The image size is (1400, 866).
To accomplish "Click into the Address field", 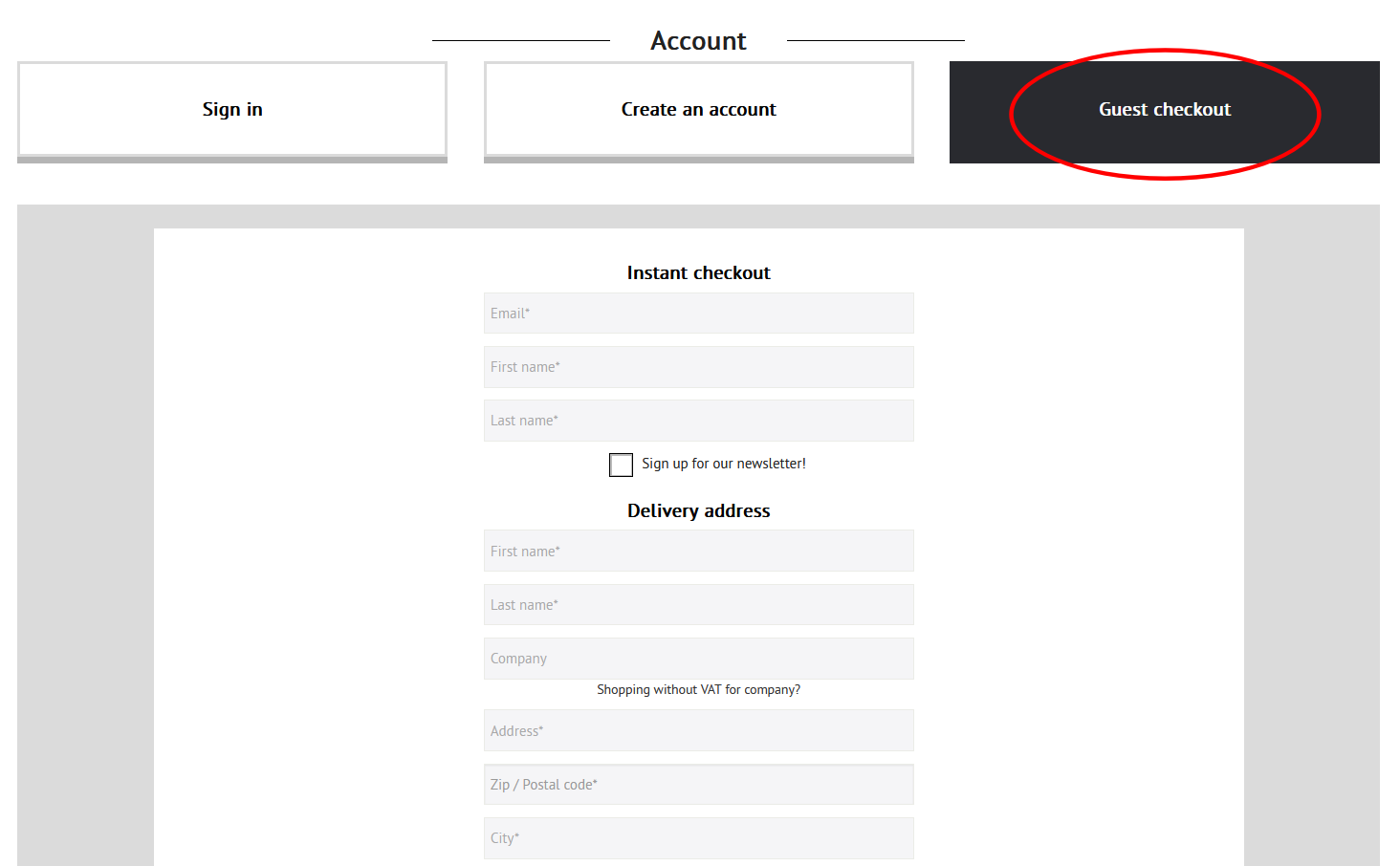I will pyautogui.click(x=698, y=731).
